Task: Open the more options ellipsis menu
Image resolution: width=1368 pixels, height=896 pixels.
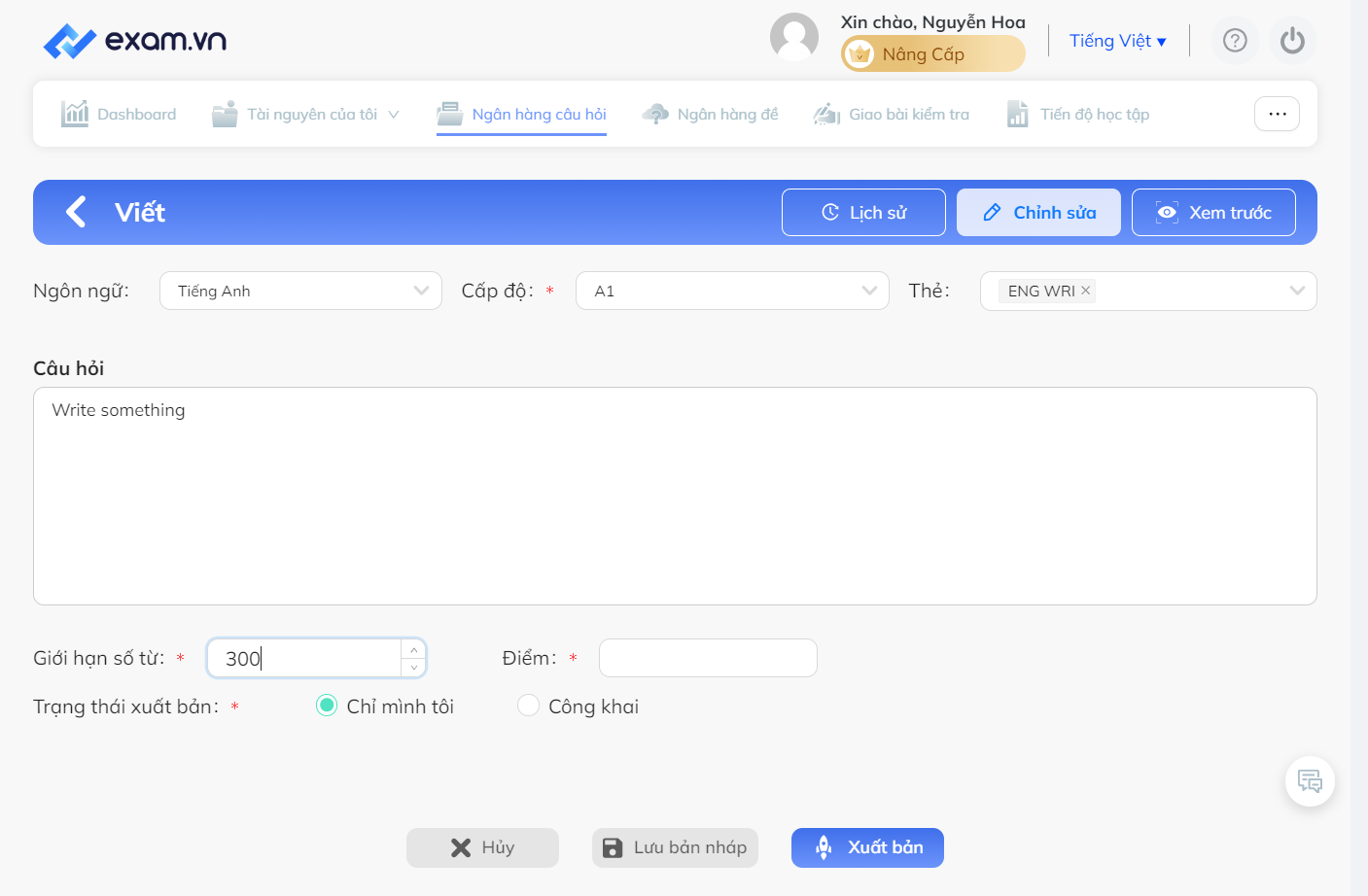Action: (1278, 114)
